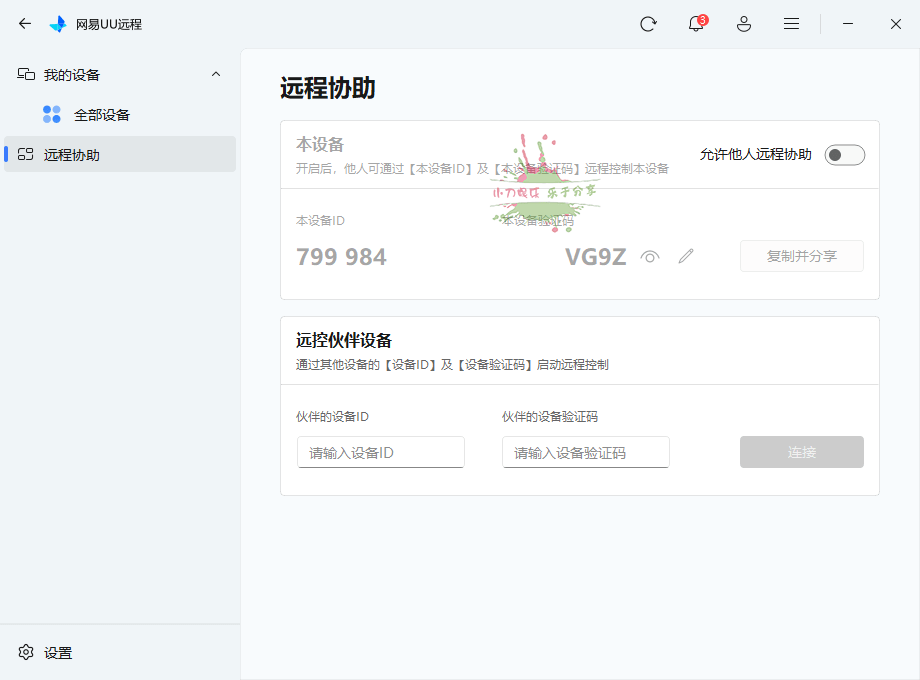Refresh using the circular reload icon
The height and width of the screenshot is (680, 920).
[648, 23]
